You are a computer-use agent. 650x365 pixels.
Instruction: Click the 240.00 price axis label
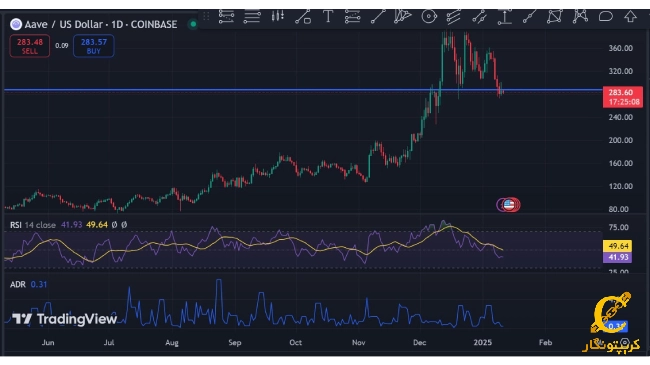[x=621, y=117]
